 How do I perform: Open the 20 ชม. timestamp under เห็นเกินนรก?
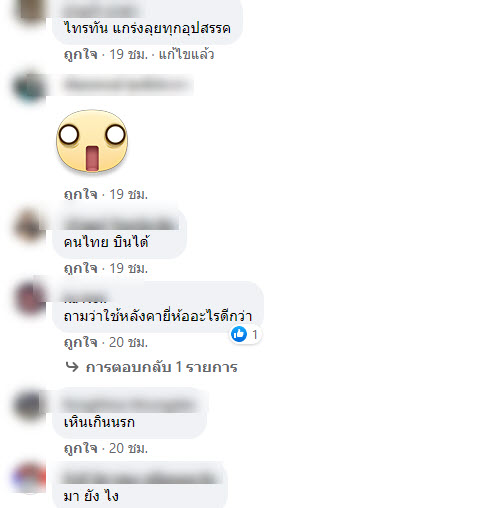(128, 448)
